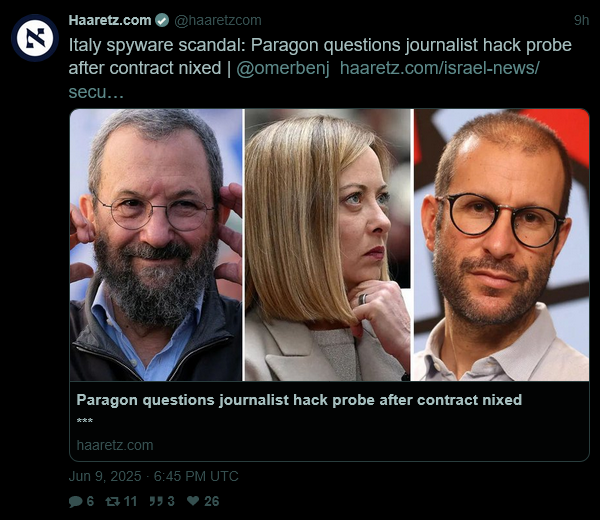Click the like count 26
Screen dimensions: 600x520
point(212,501)
